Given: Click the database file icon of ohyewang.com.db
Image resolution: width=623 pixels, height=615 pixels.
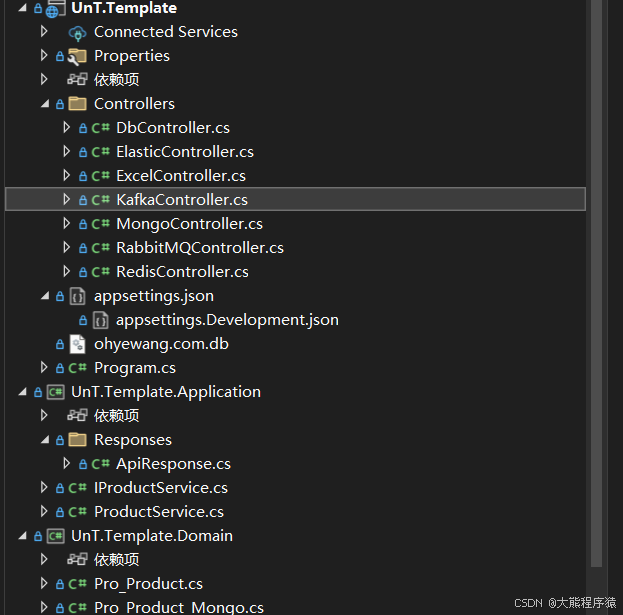Looking at the screenshot, I should (77, 344).
